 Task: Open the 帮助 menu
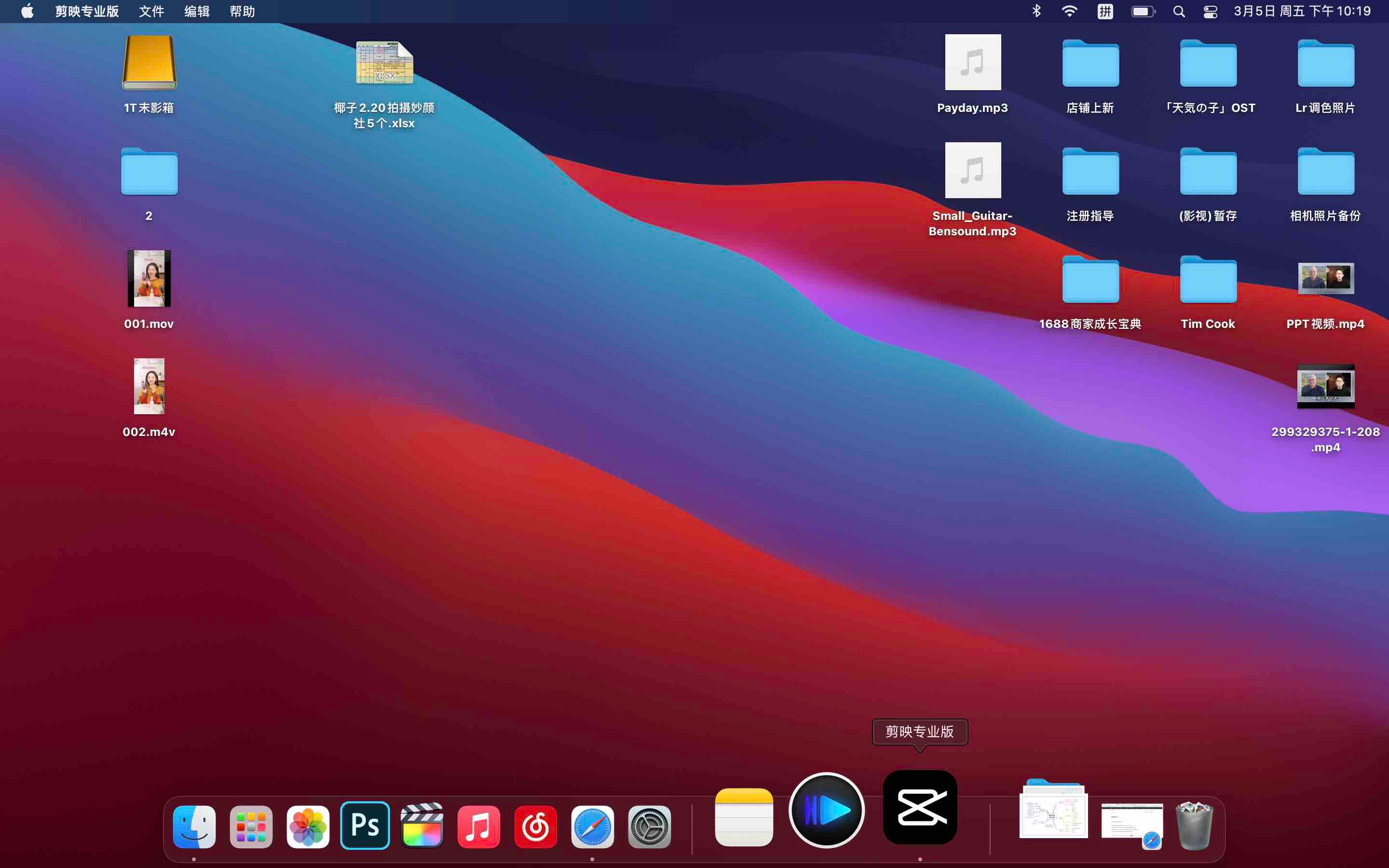[242, 12]
